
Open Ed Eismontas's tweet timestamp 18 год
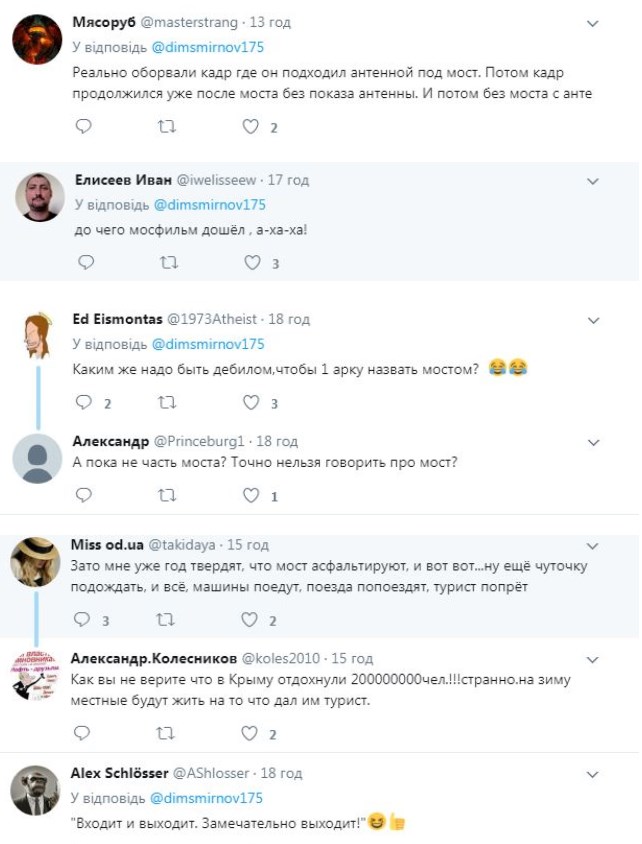tap(290, 319)
